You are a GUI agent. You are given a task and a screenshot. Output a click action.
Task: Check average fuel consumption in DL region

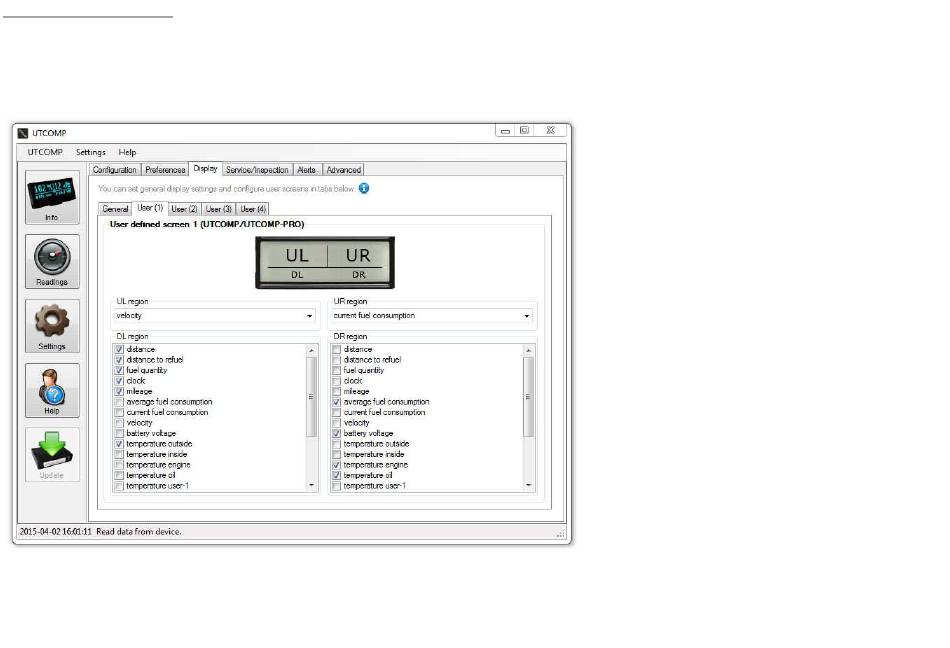tap(119, 402)
